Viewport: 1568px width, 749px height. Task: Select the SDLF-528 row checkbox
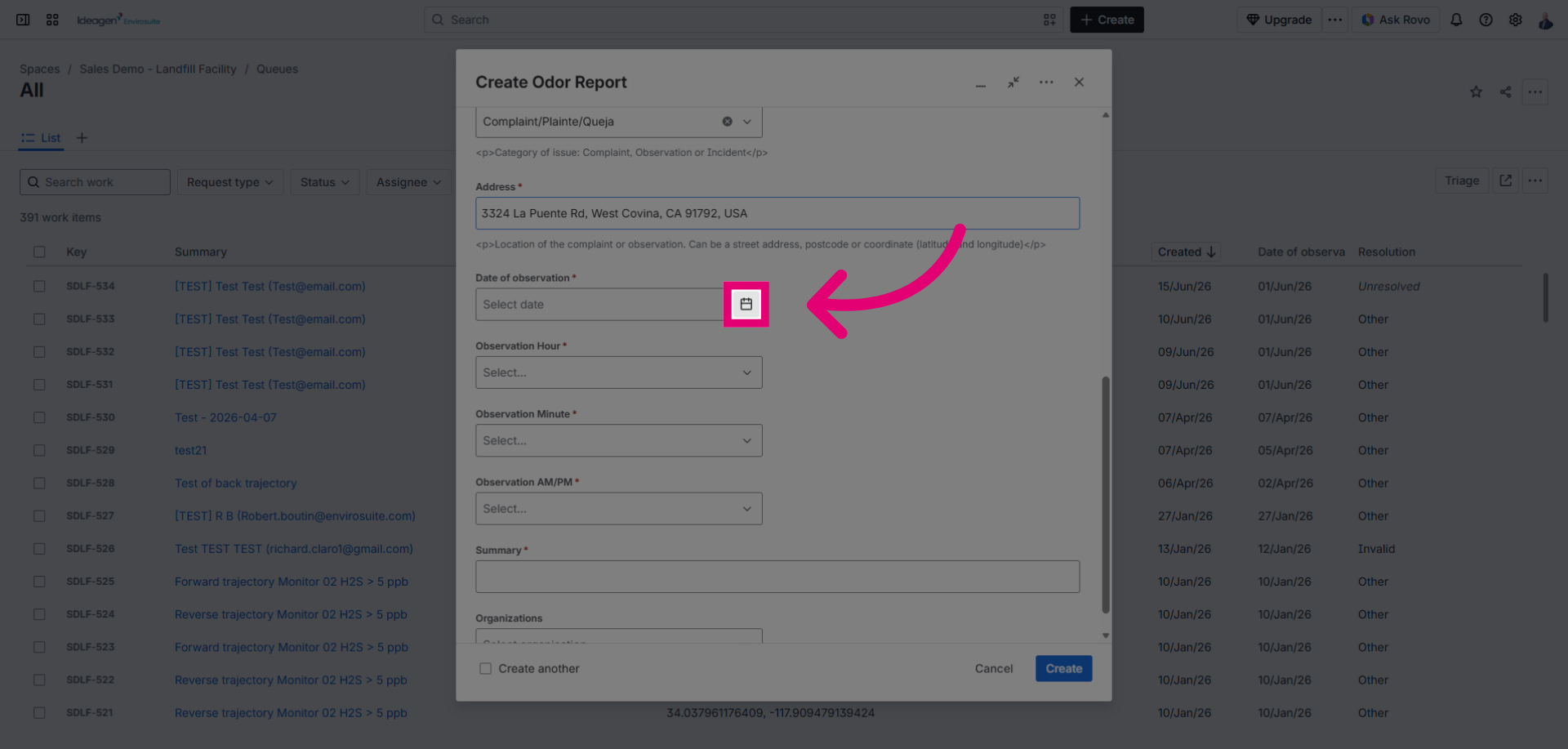pos(39,483)
